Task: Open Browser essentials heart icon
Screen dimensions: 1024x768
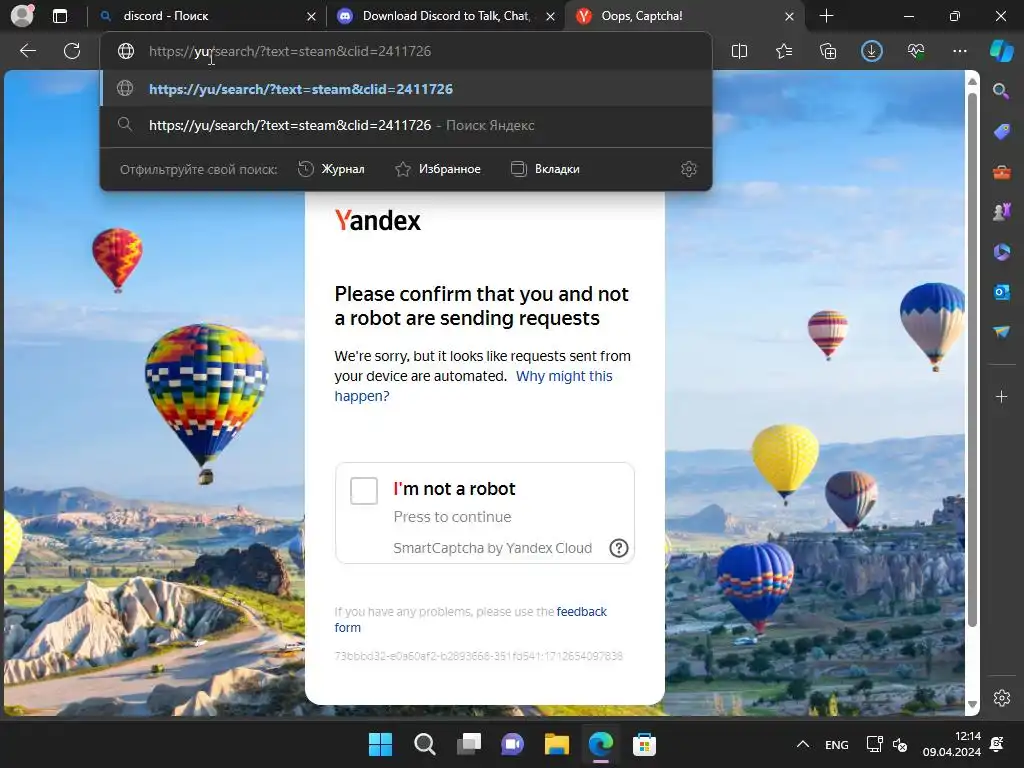Action: [916, 51]
